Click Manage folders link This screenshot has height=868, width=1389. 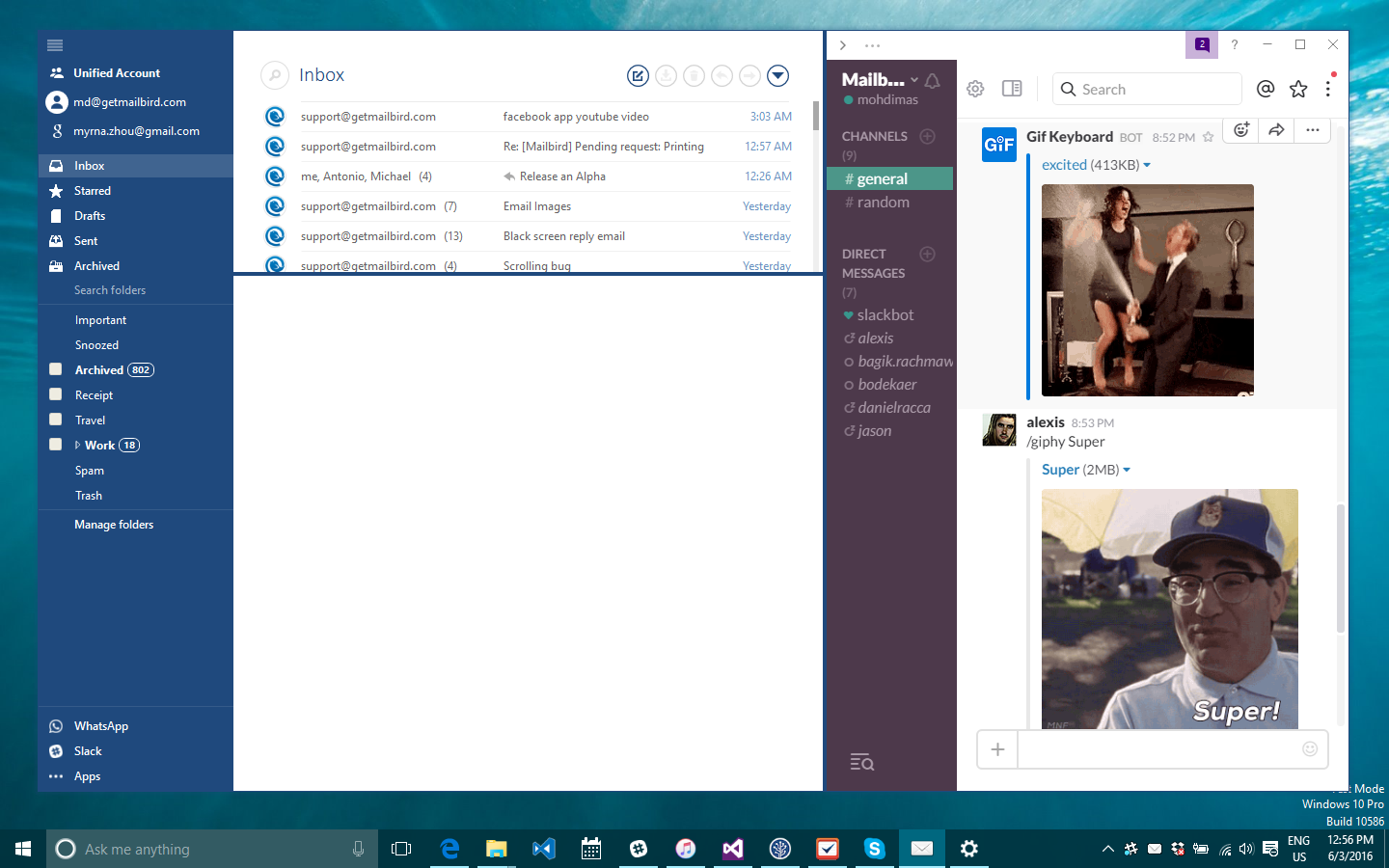[x=114, y=525]
